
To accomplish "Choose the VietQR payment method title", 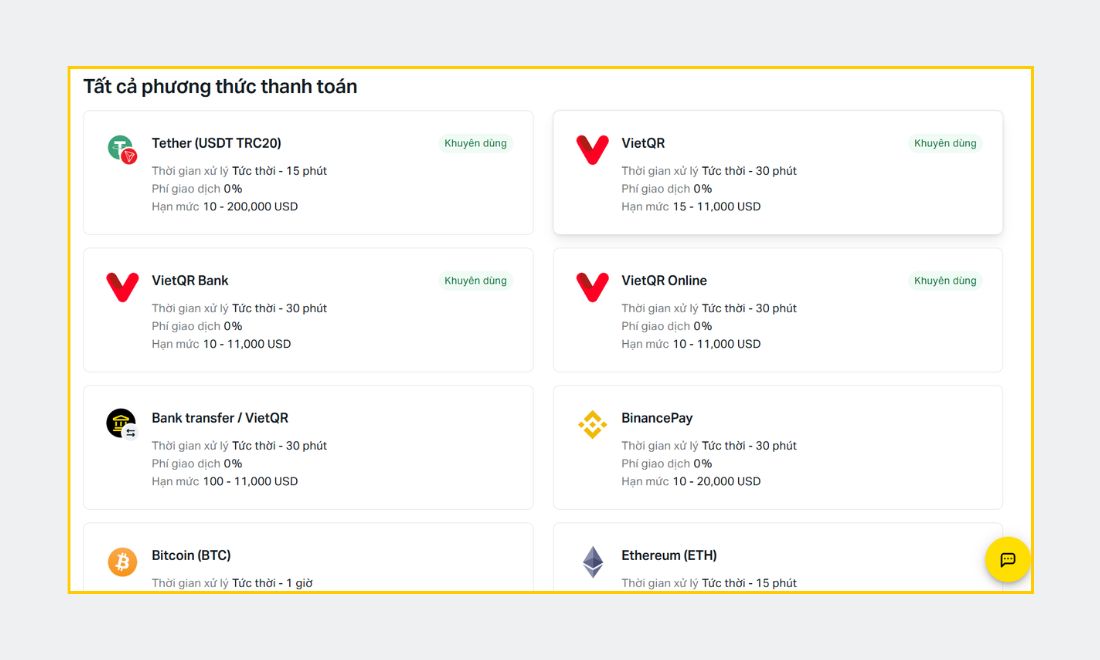I will pos(643,143).
